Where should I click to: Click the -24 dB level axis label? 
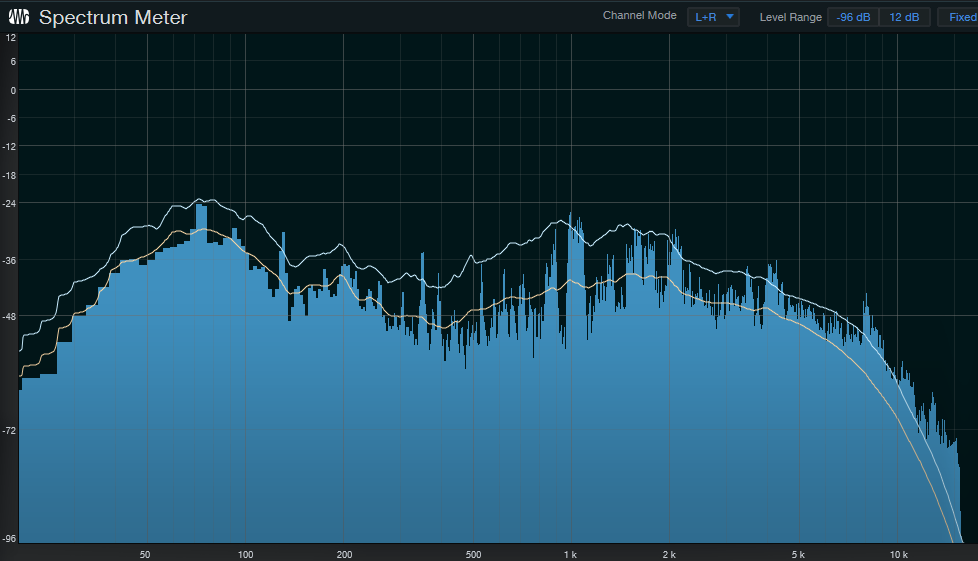click(x=10, y=203)
